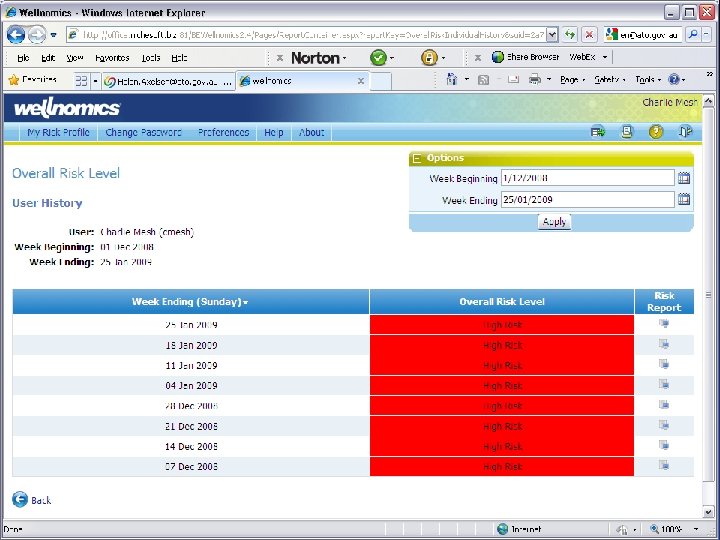
Task: Click the Back link at page bottom
Action: pos(32,500)
